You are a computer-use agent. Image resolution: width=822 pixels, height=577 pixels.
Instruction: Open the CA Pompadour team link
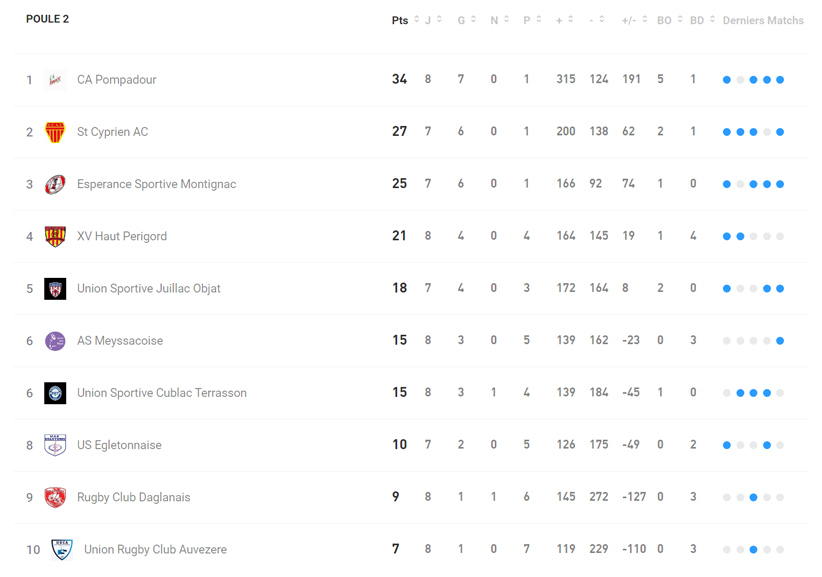coord(116,80)
